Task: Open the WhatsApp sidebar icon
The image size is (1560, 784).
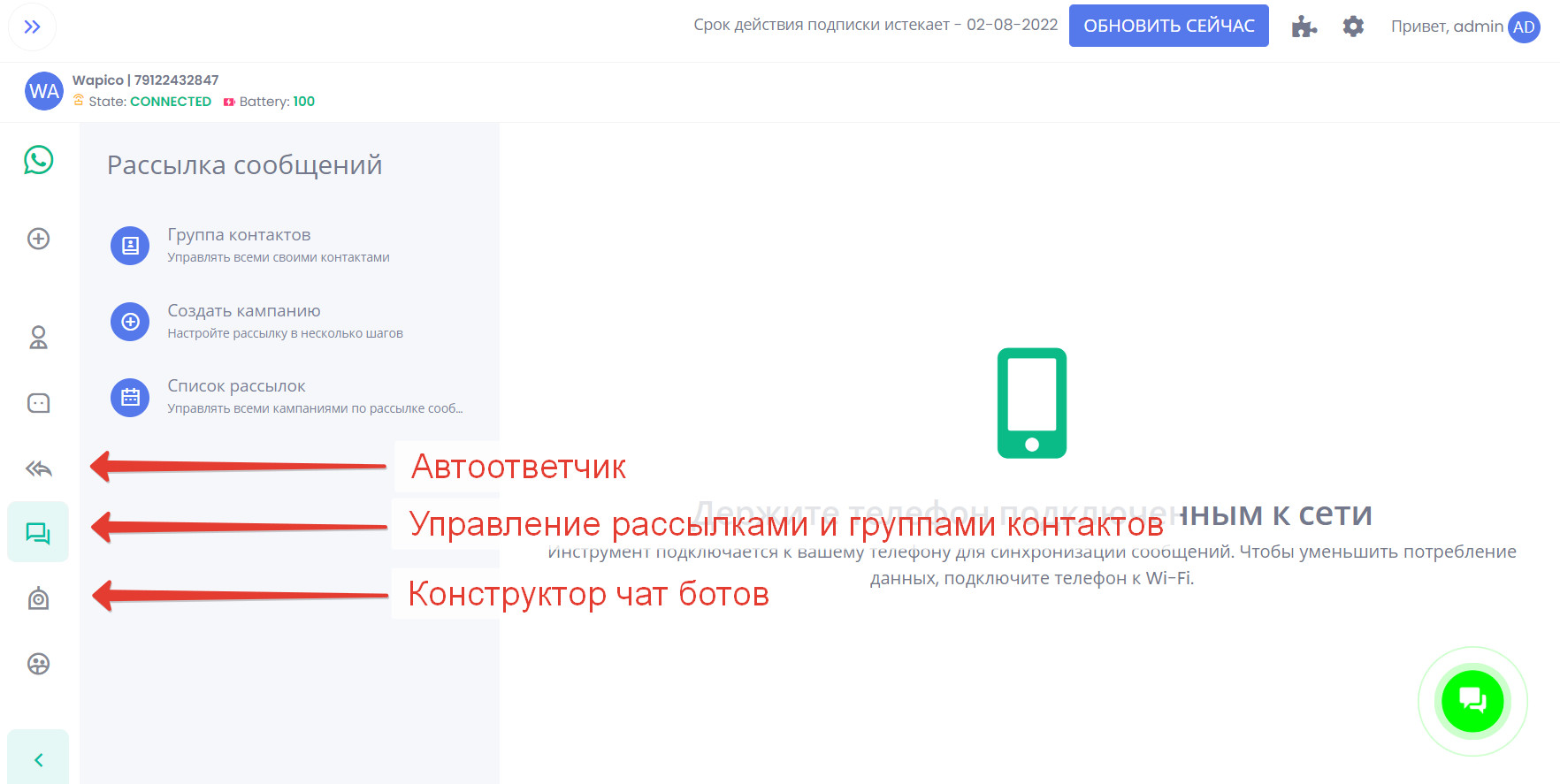Action: click(38, 160)
